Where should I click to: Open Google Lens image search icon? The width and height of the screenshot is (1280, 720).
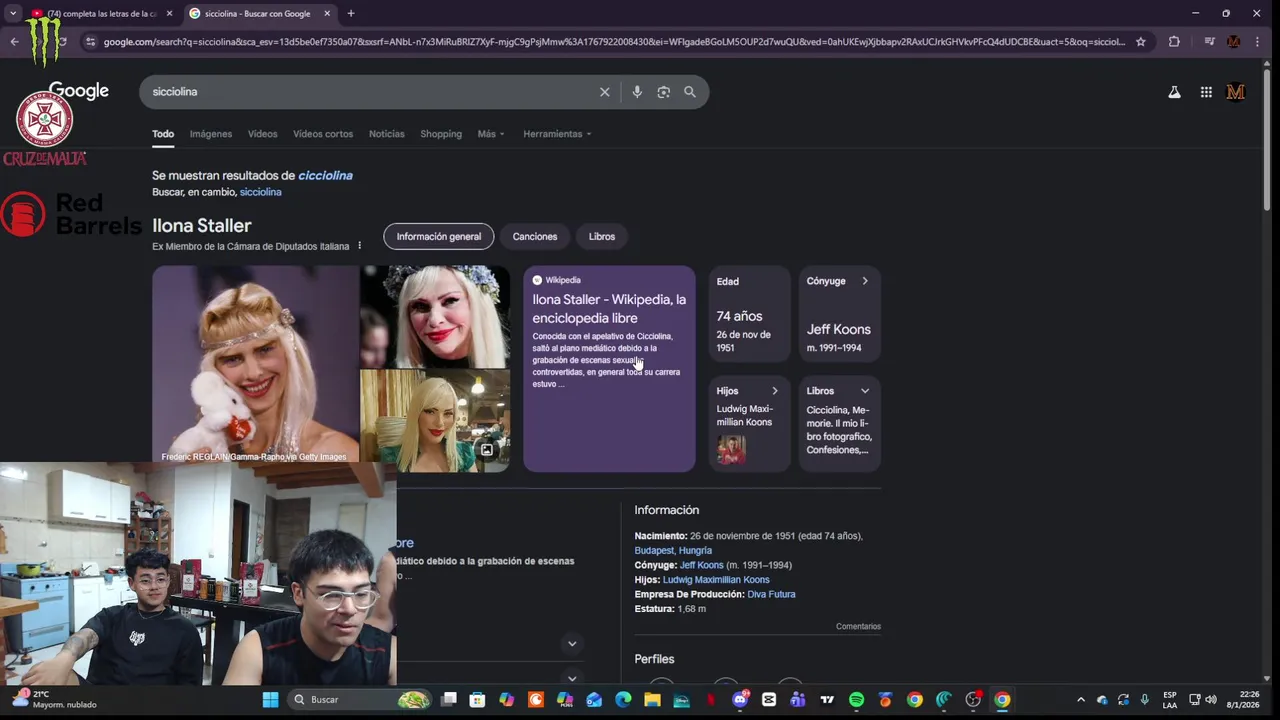click(x=663, y=92)
